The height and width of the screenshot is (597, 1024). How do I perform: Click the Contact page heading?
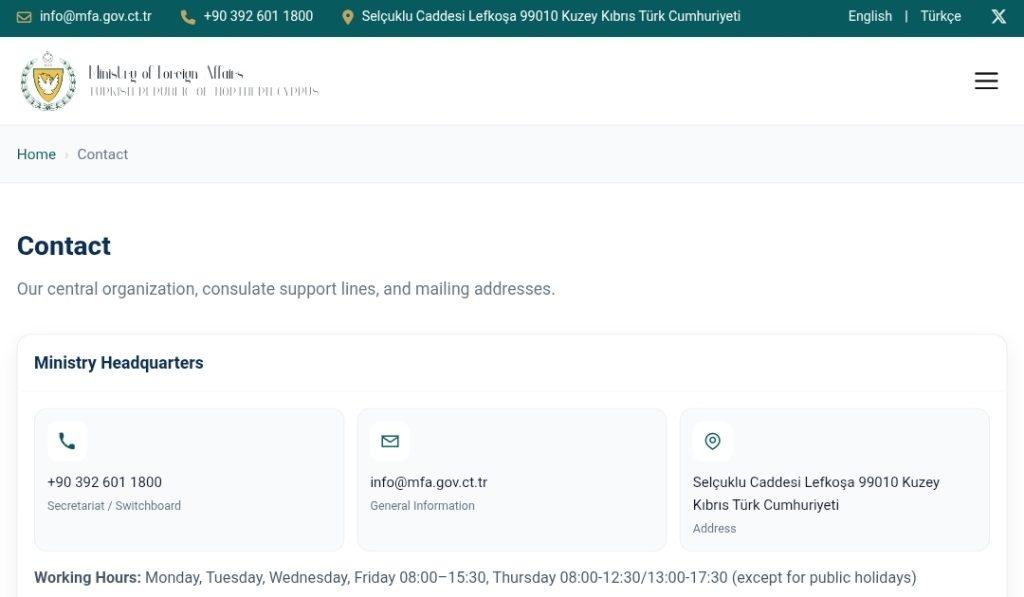tap(64, 246)
